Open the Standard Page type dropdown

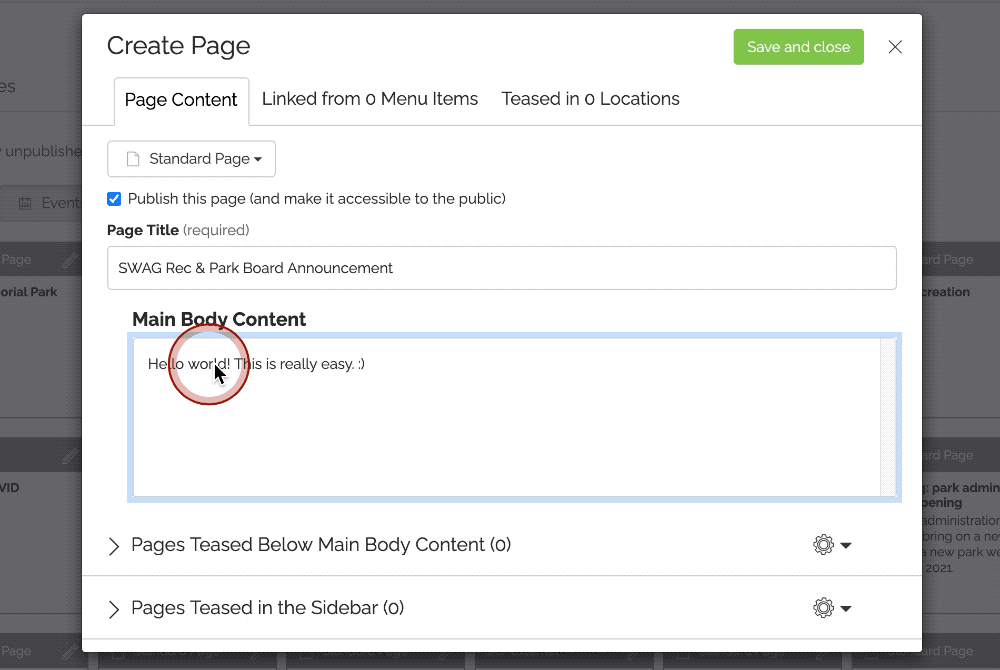191,159
